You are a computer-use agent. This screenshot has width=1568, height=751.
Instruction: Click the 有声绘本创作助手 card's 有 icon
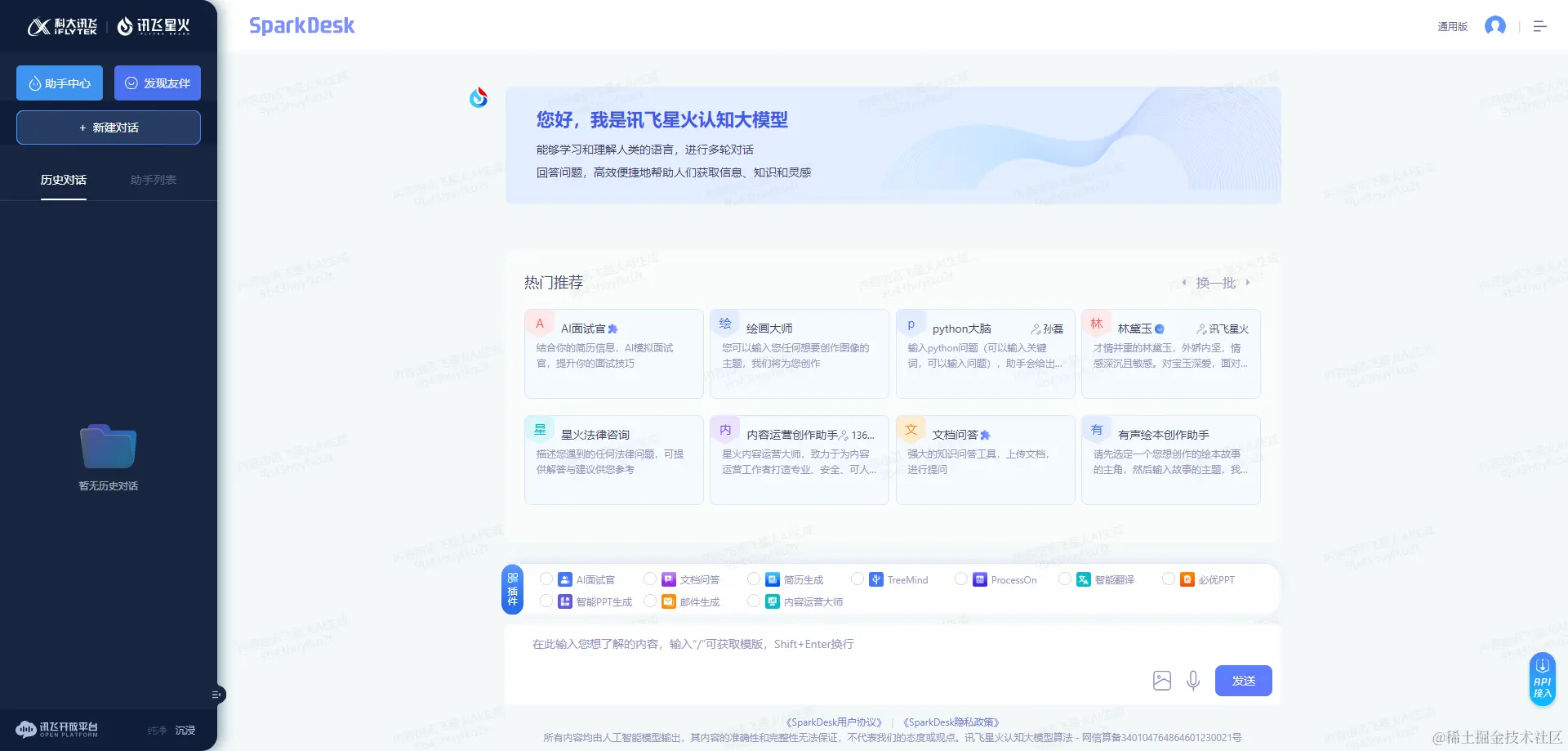point(1097,430)
